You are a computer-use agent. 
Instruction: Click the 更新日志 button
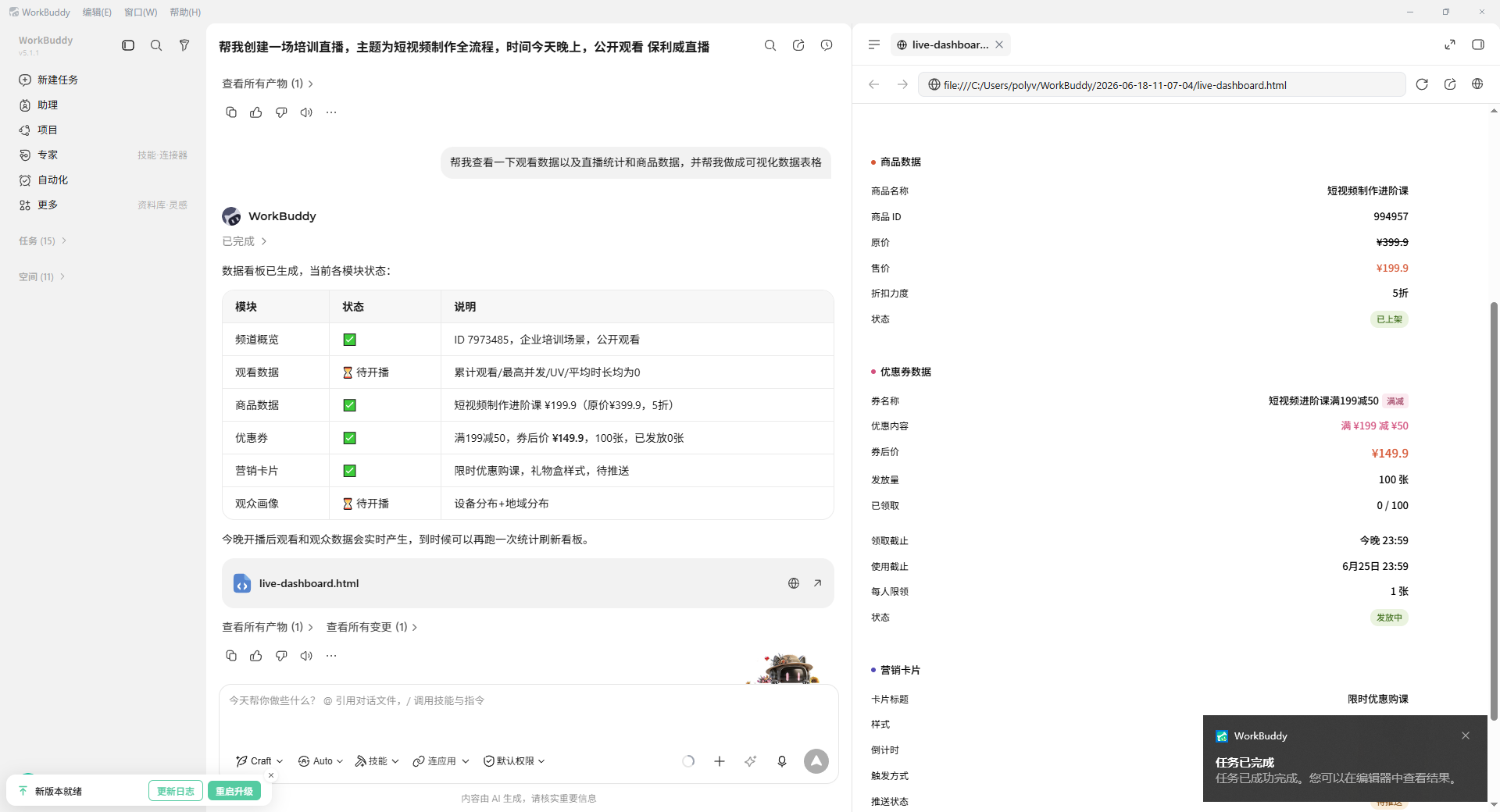pos(176,791)
